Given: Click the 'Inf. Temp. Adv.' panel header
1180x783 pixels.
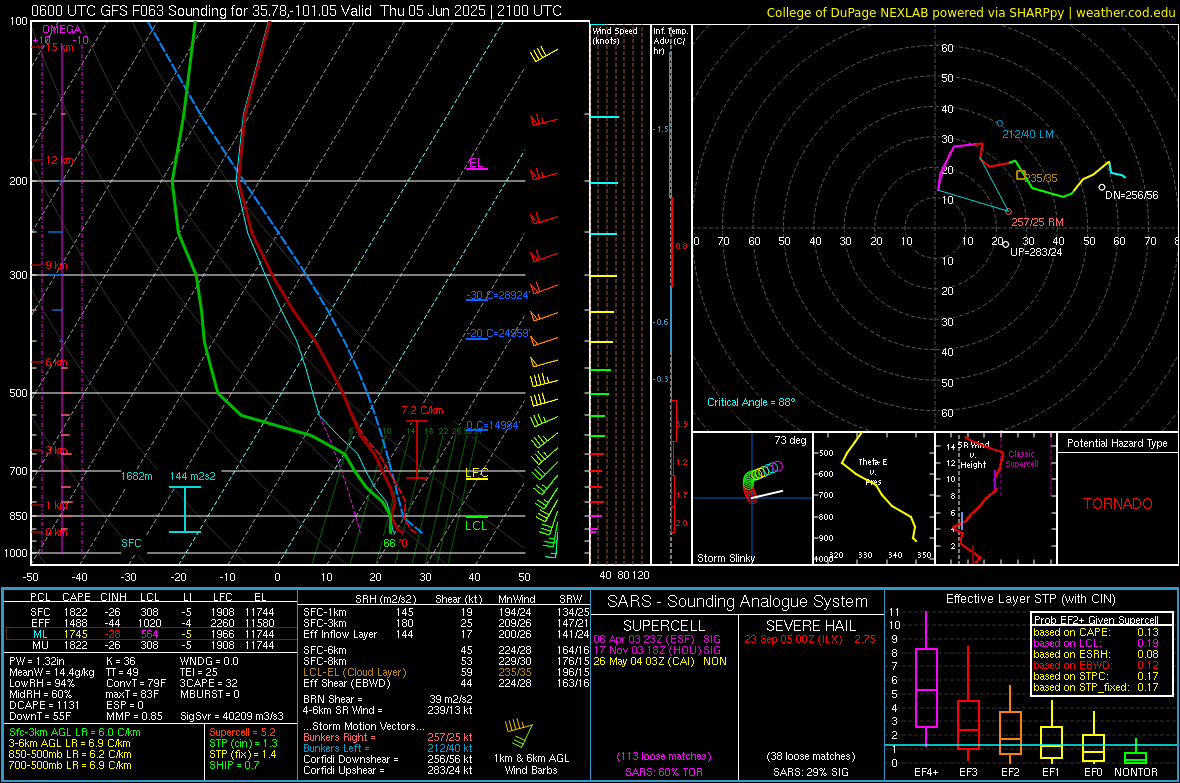Looking at the screenshot, I should point(670,41).
